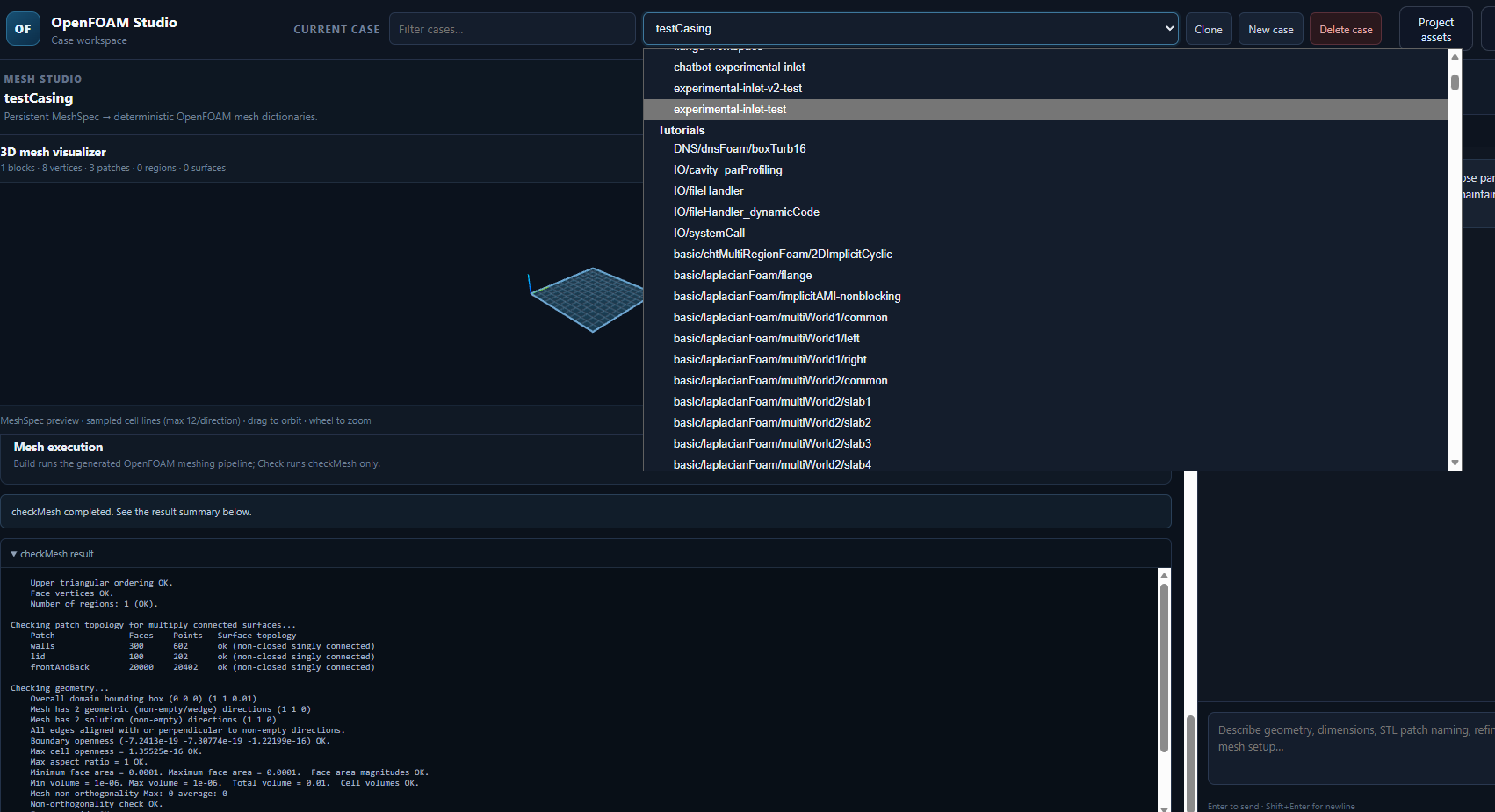Choose basic/laplacianFoam/multiWorld2/slab3
Image resolution: width=1495 pixels, height=812 pixels.
click(1045, 444)
